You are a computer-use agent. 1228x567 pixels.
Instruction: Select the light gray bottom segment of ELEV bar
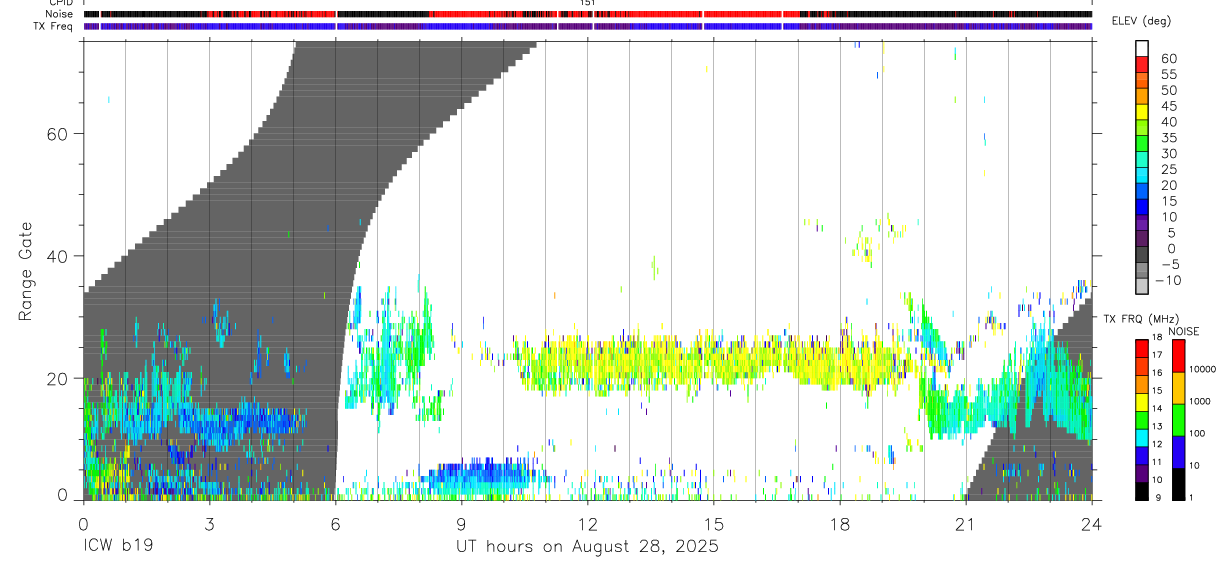1142,287
